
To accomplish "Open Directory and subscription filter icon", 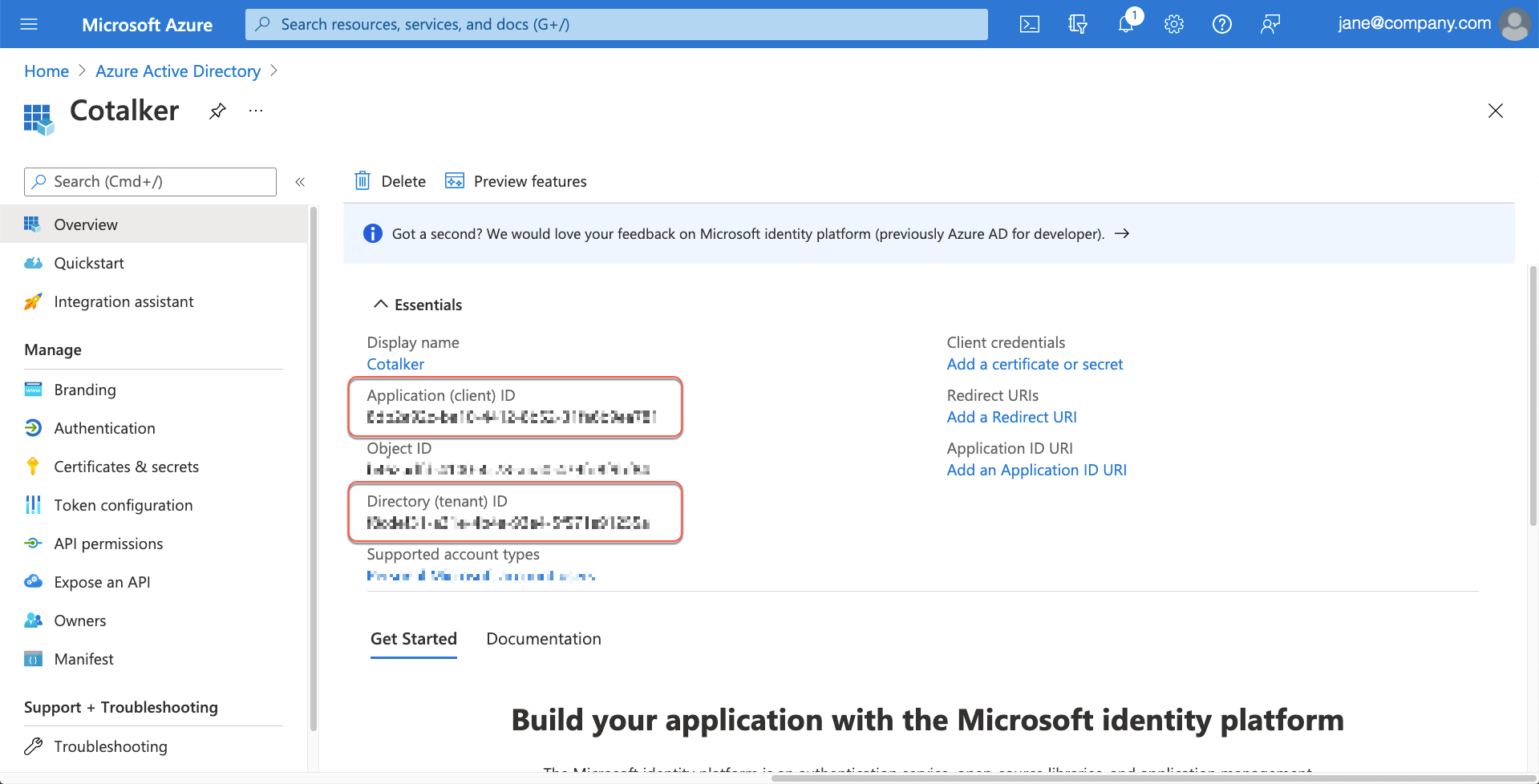I will (1078, 24).
